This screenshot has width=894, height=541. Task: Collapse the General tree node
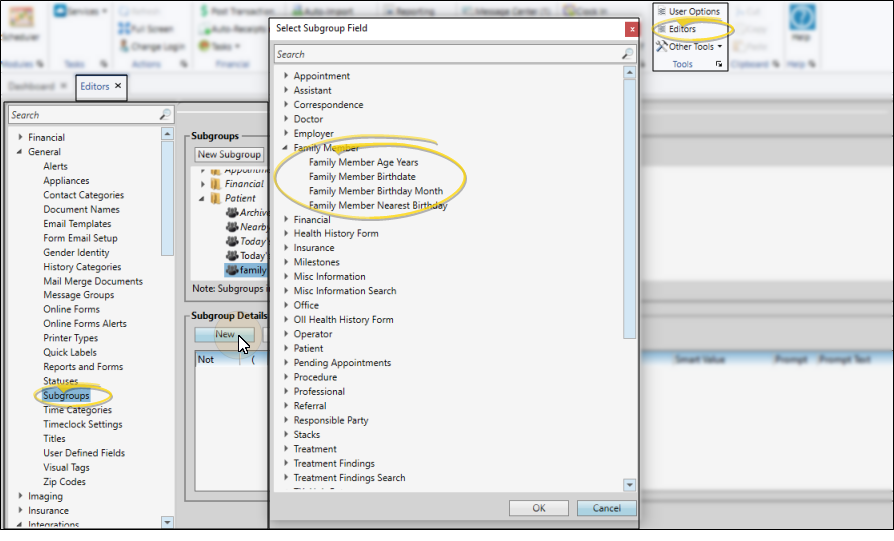pos(20,152)
